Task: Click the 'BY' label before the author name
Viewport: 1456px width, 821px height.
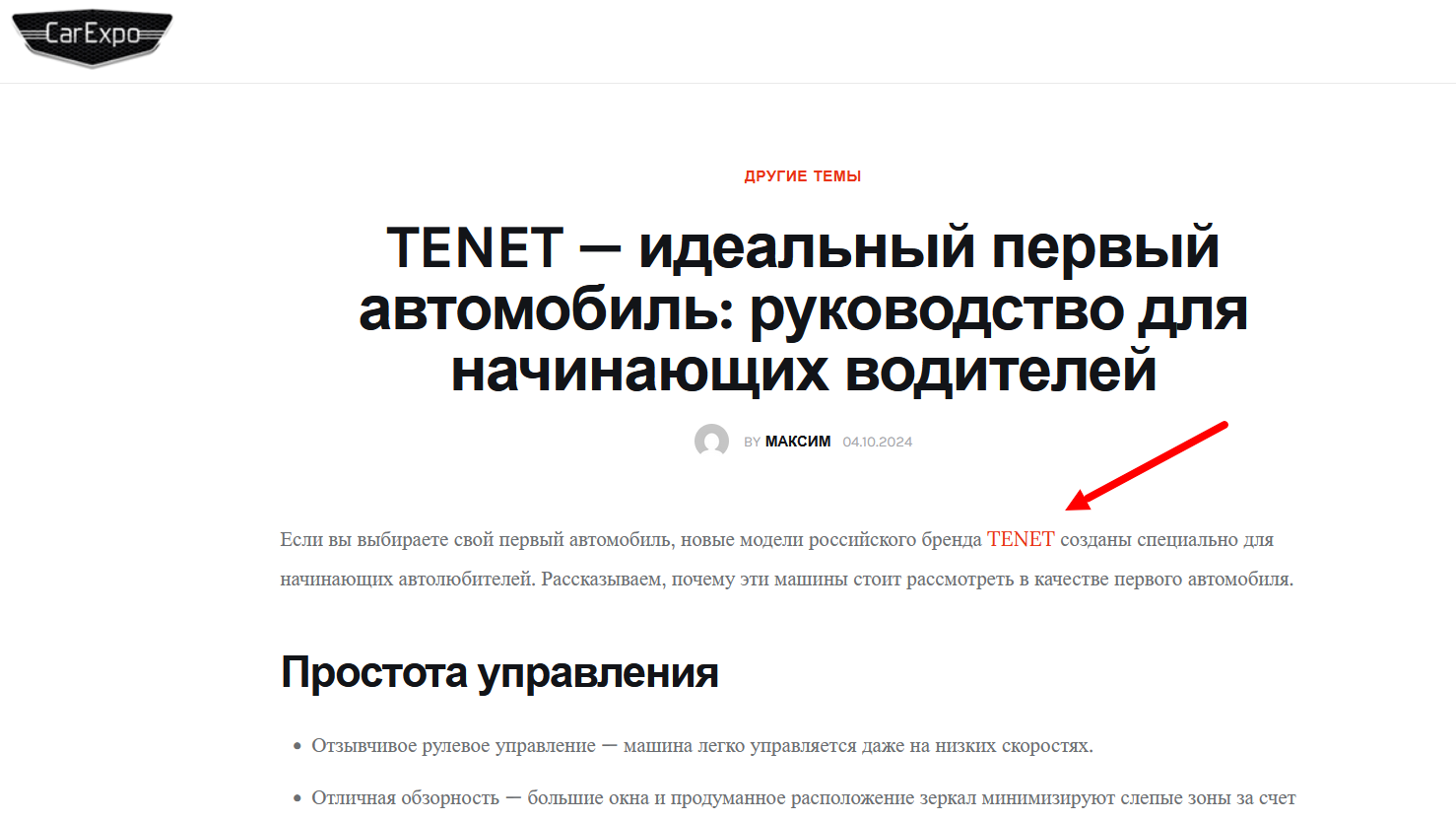Action: (752, 443)
